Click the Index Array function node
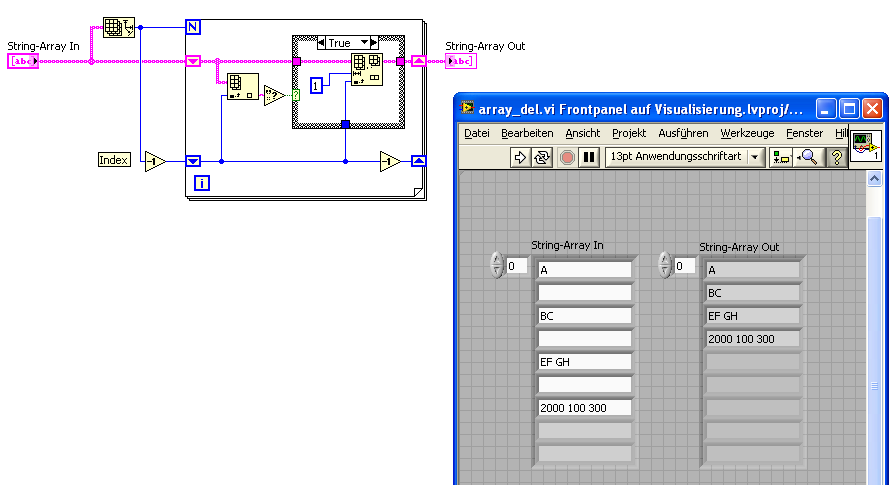The width and height of the screenshot is (895, 485). 243,87
